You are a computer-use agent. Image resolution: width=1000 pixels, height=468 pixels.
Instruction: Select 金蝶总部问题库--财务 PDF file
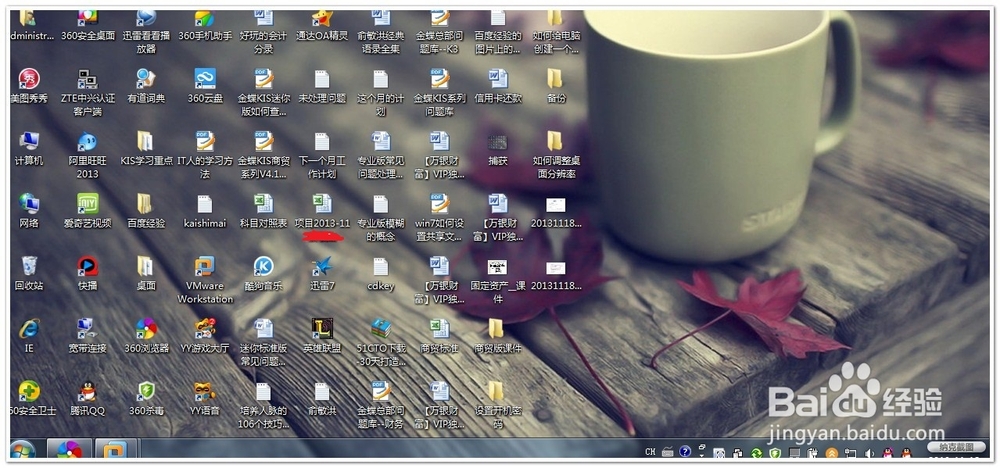(381, 405)
